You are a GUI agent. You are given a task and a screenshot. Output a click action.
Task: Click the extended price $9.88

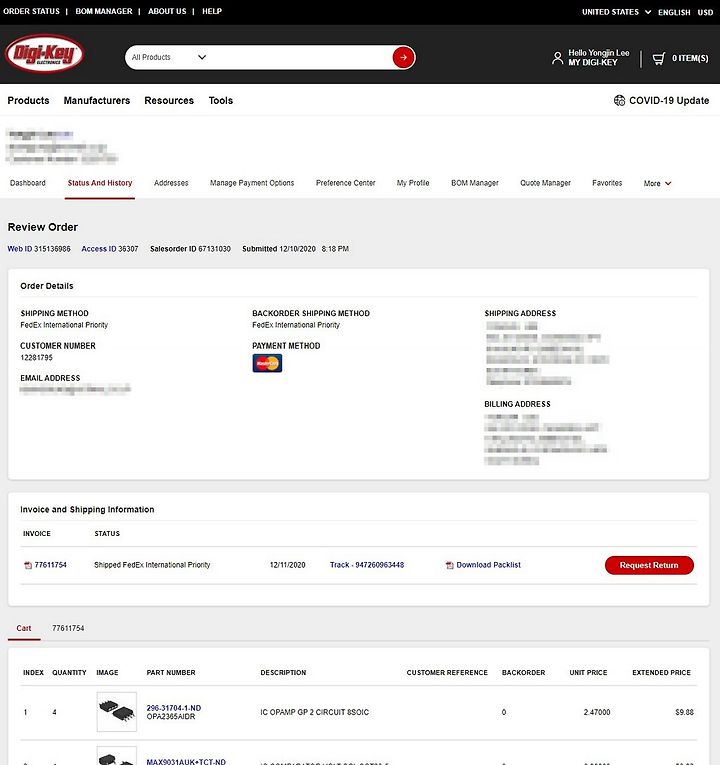(684, 712)
